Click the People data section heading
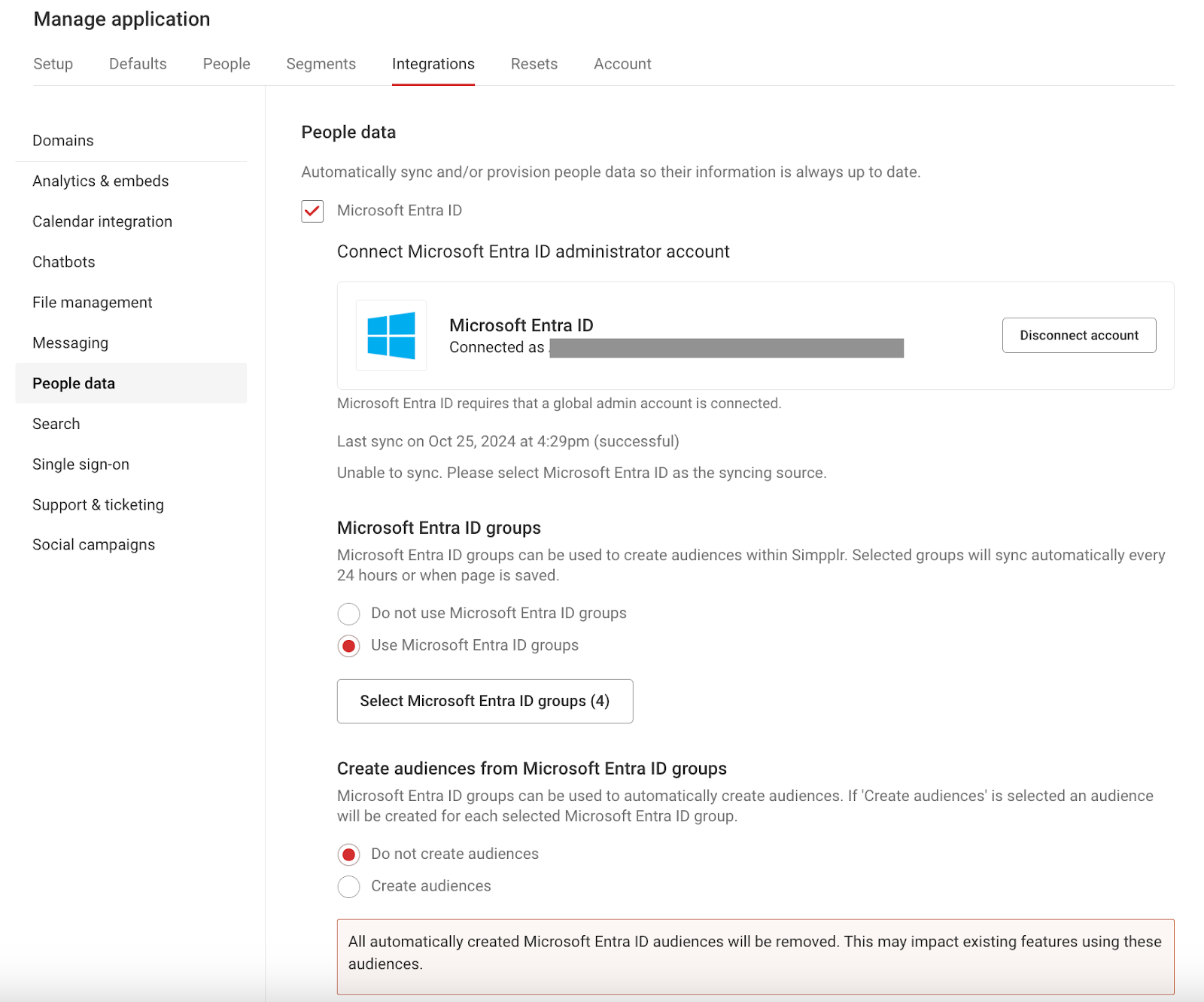The height and width of the screenshot is (1002, 1204). pyautogui.click(x=348, y=132)
